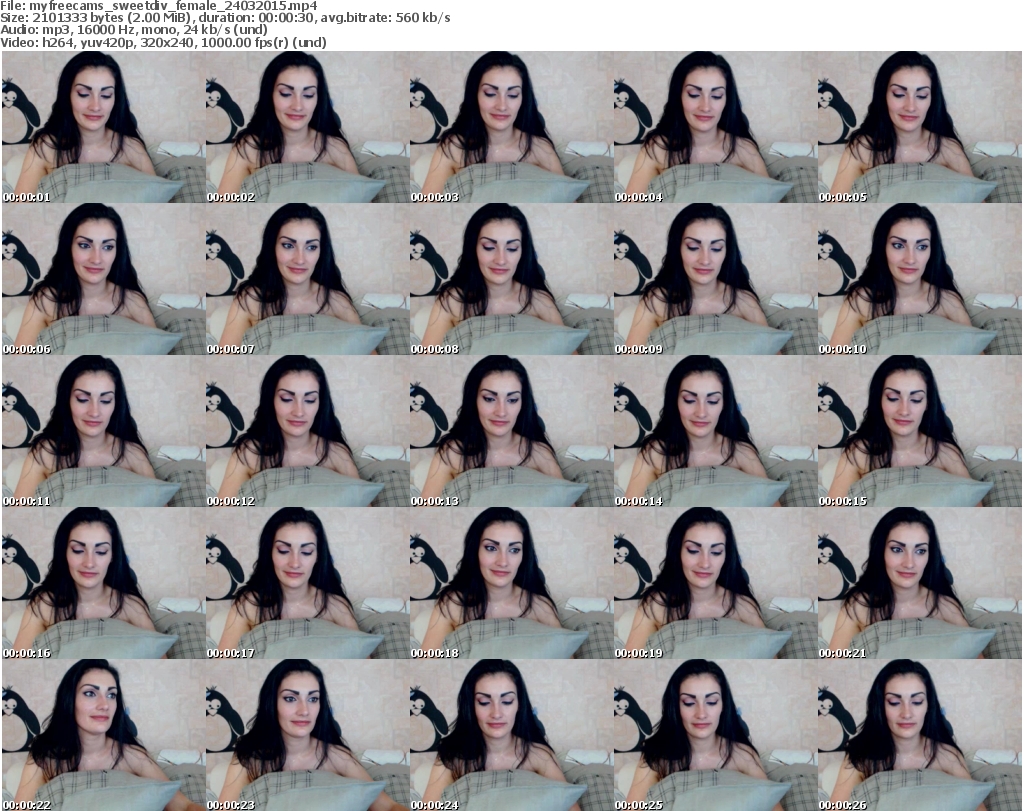Select the frame stamped 00:00:02
The height and width of the screenshot is (811, 1024).
[308, 127]
